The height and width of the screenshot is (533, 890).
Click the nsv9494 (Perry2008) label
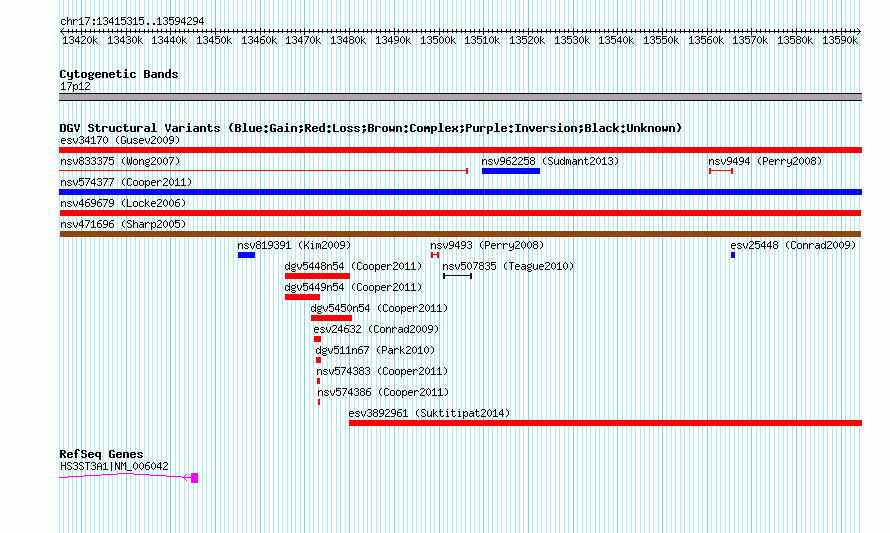pos(765,161)
